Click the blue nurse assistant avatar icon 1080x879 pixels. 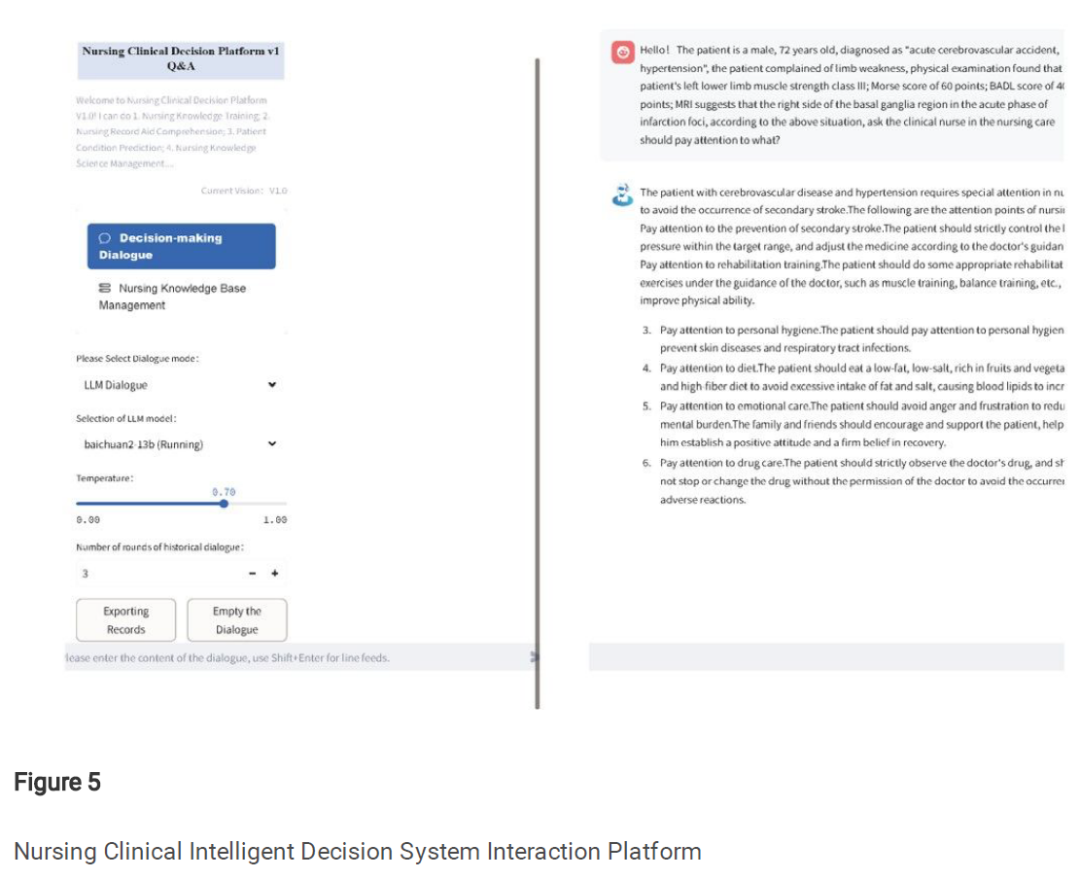tap(623, 194)
